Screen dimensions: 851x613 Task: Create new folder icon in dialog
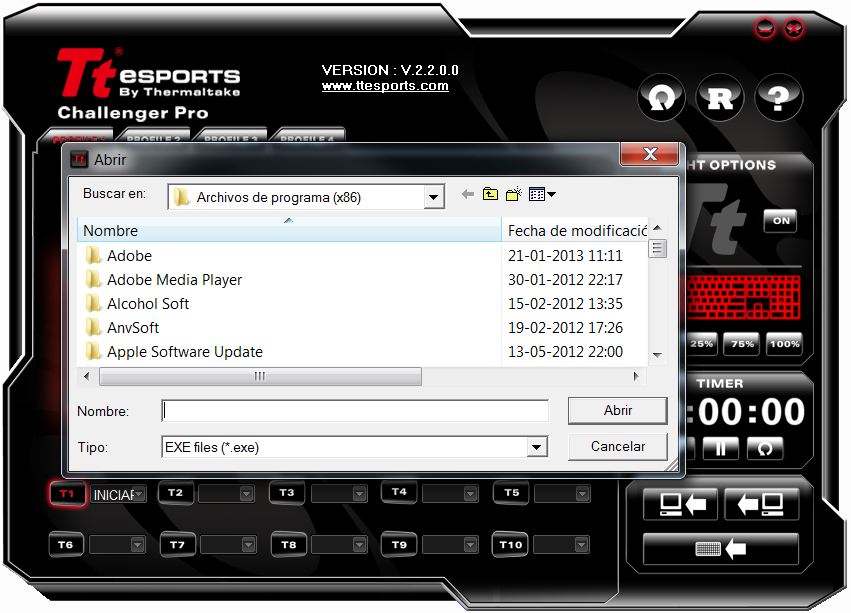(513, 194)
